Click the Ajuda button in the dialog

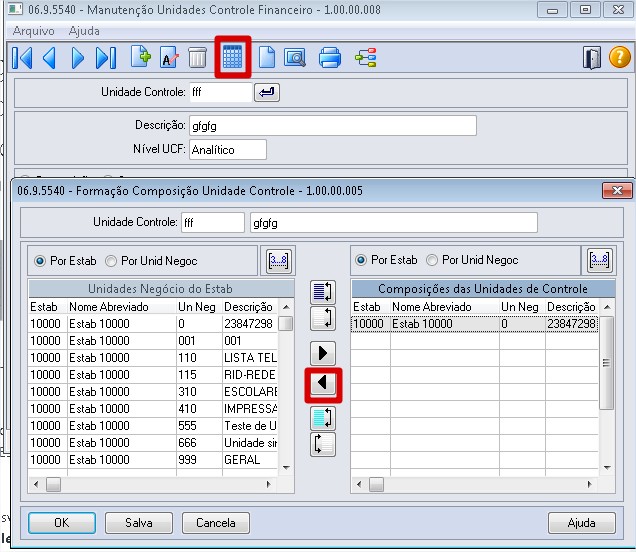click(x=582, y=523)
